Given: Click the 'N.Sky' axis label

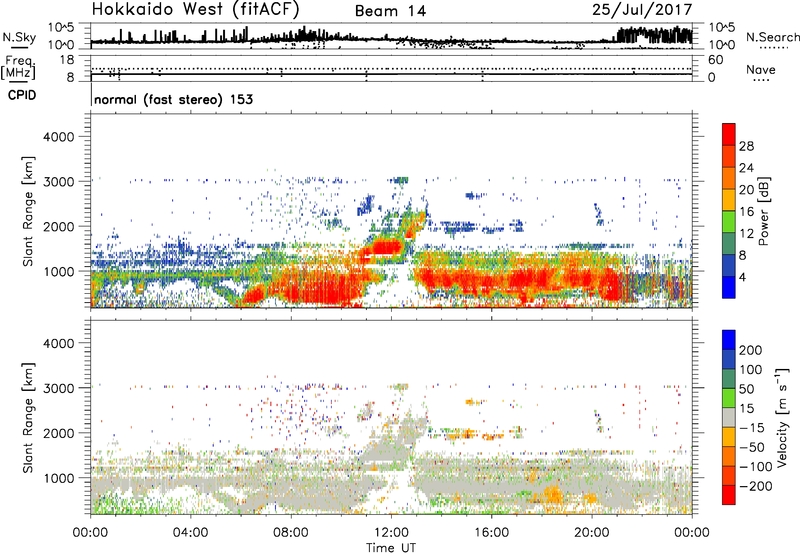Looking at the screenshot, I should coord(19,37).
